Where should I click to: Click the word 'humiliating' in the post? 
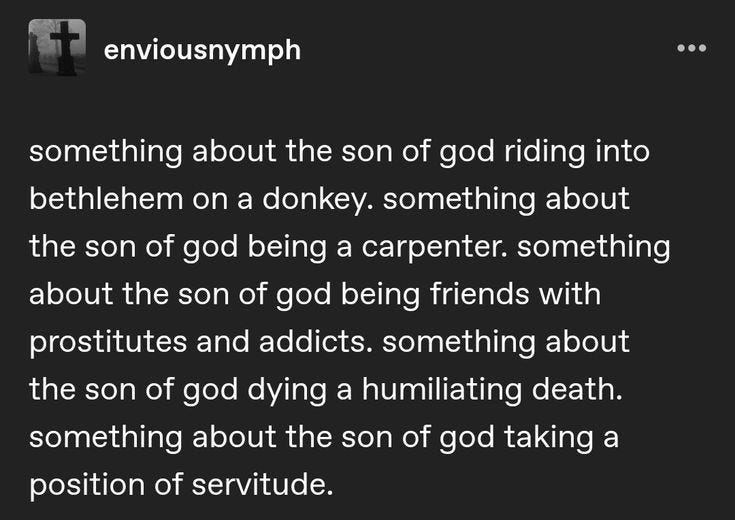pyautogui.click(x=442, y=389)
